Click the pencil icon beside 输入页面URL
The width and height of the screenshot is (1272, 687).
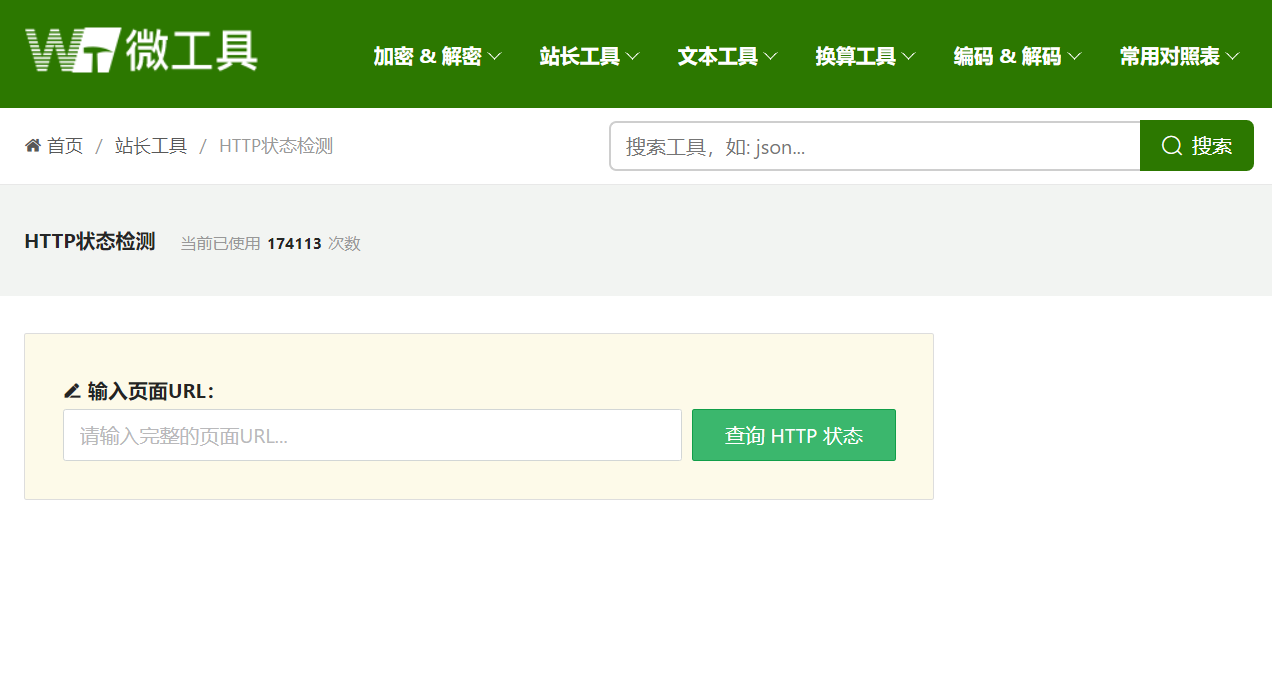pyautogui.click(x=72, y=391)
